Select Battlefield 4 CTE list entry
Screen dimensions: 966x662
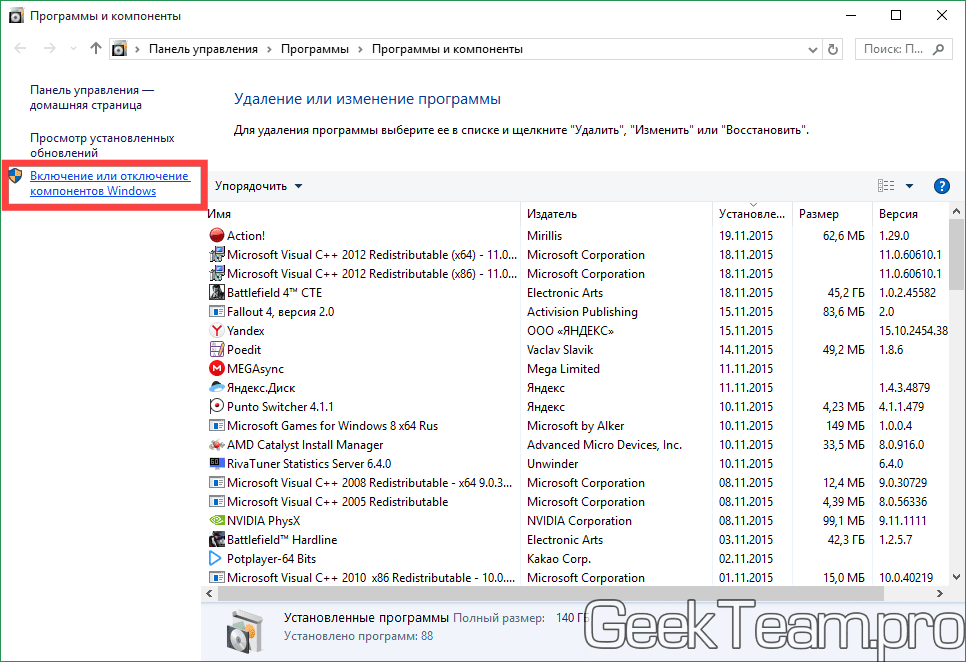pyautogui.click(x=274, y=293)
